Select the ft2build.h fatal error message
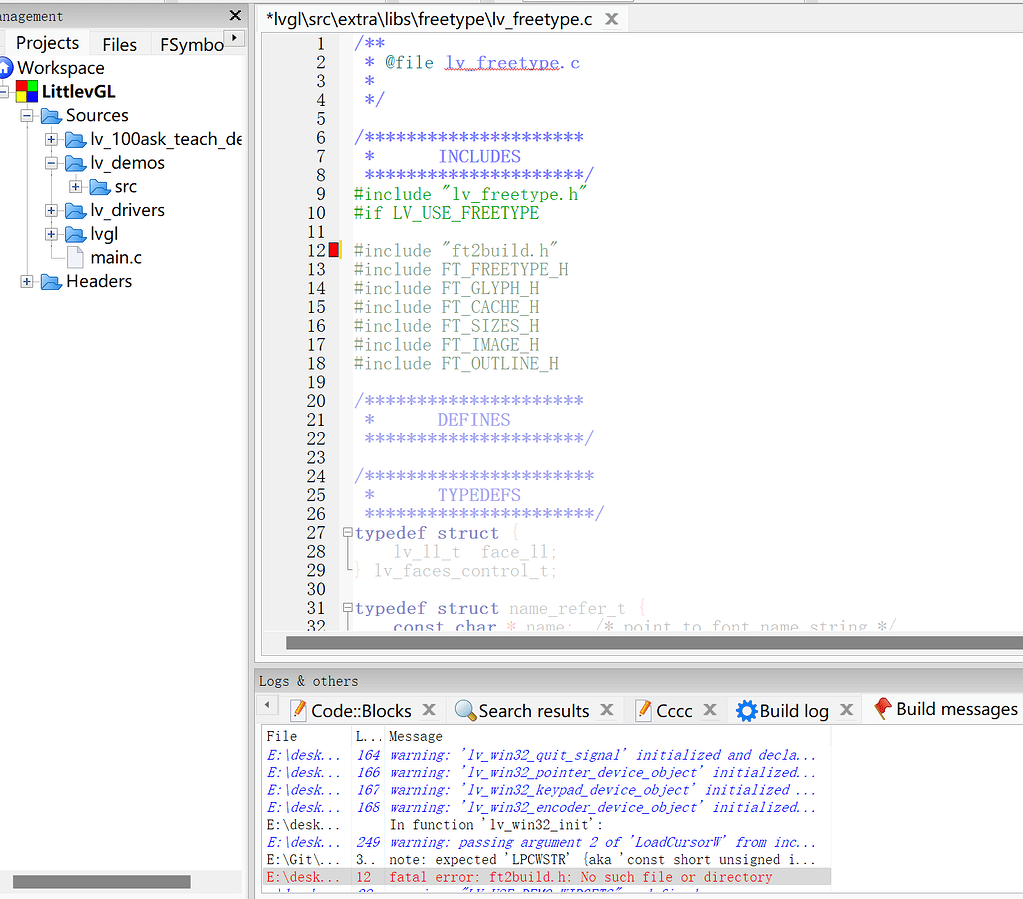The height and width of the screenshot is (899, 1023). tap(547, 877)
